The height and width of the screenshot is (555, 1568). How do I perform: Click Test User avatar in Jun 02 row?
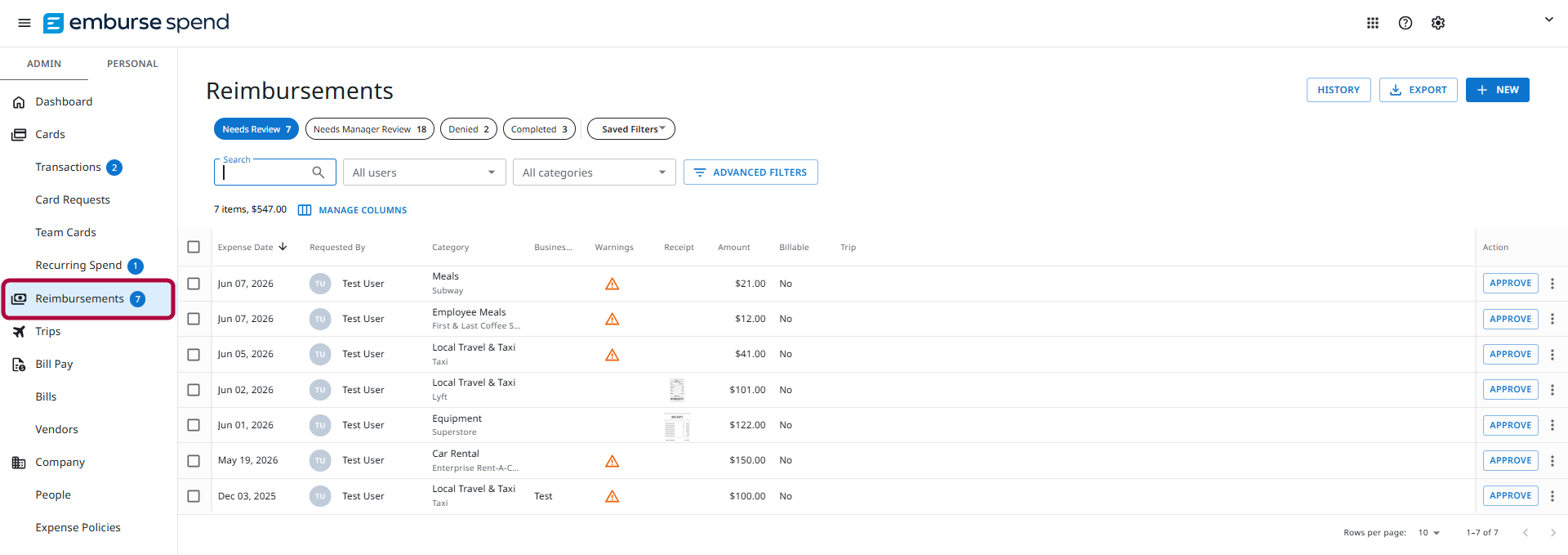[x=320, y=390]
